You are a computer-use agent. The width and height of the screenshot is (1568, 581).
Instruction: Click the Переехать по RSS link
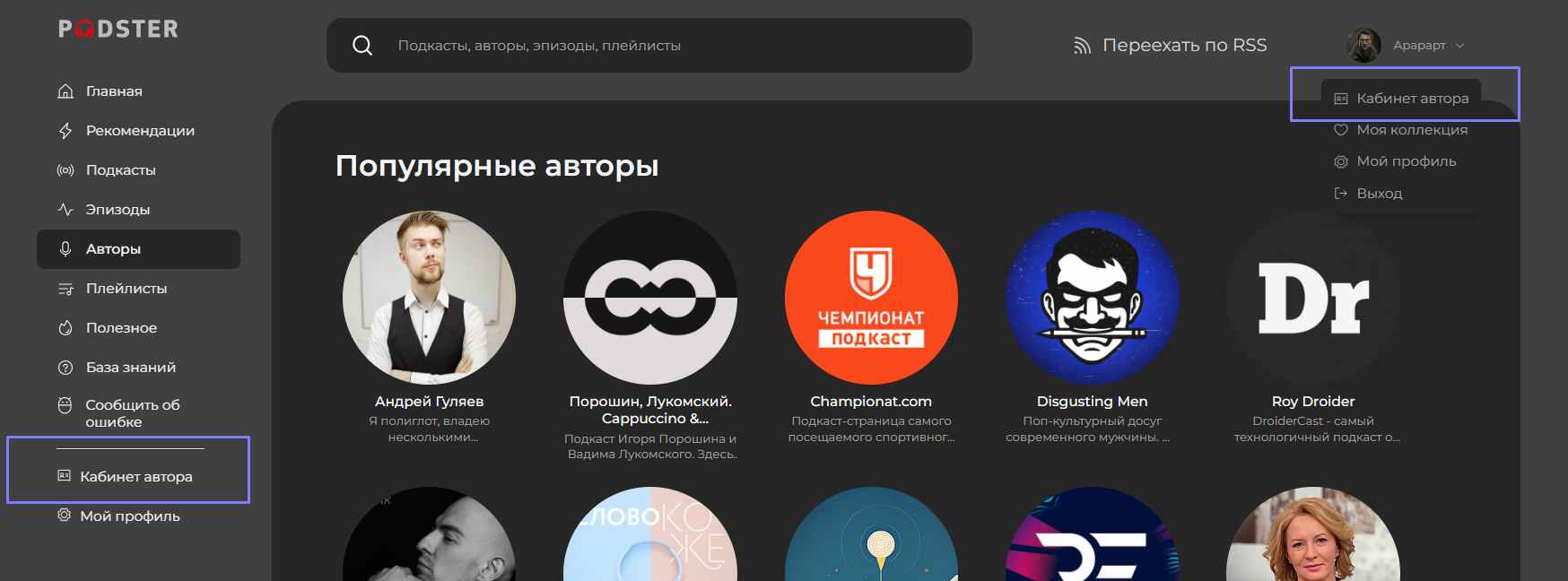click(x=1184, y=46)
